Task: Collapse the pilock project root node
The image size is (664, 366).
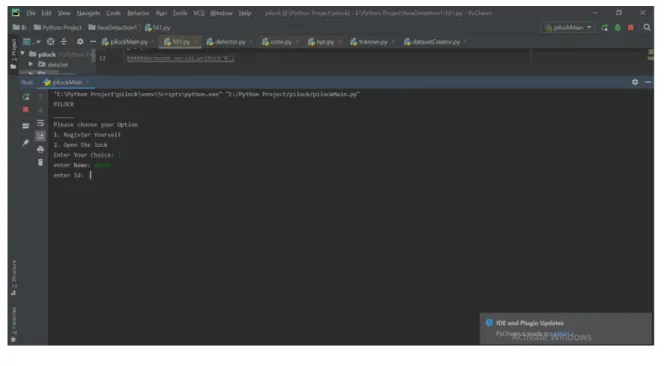Action: coord(22,54)
